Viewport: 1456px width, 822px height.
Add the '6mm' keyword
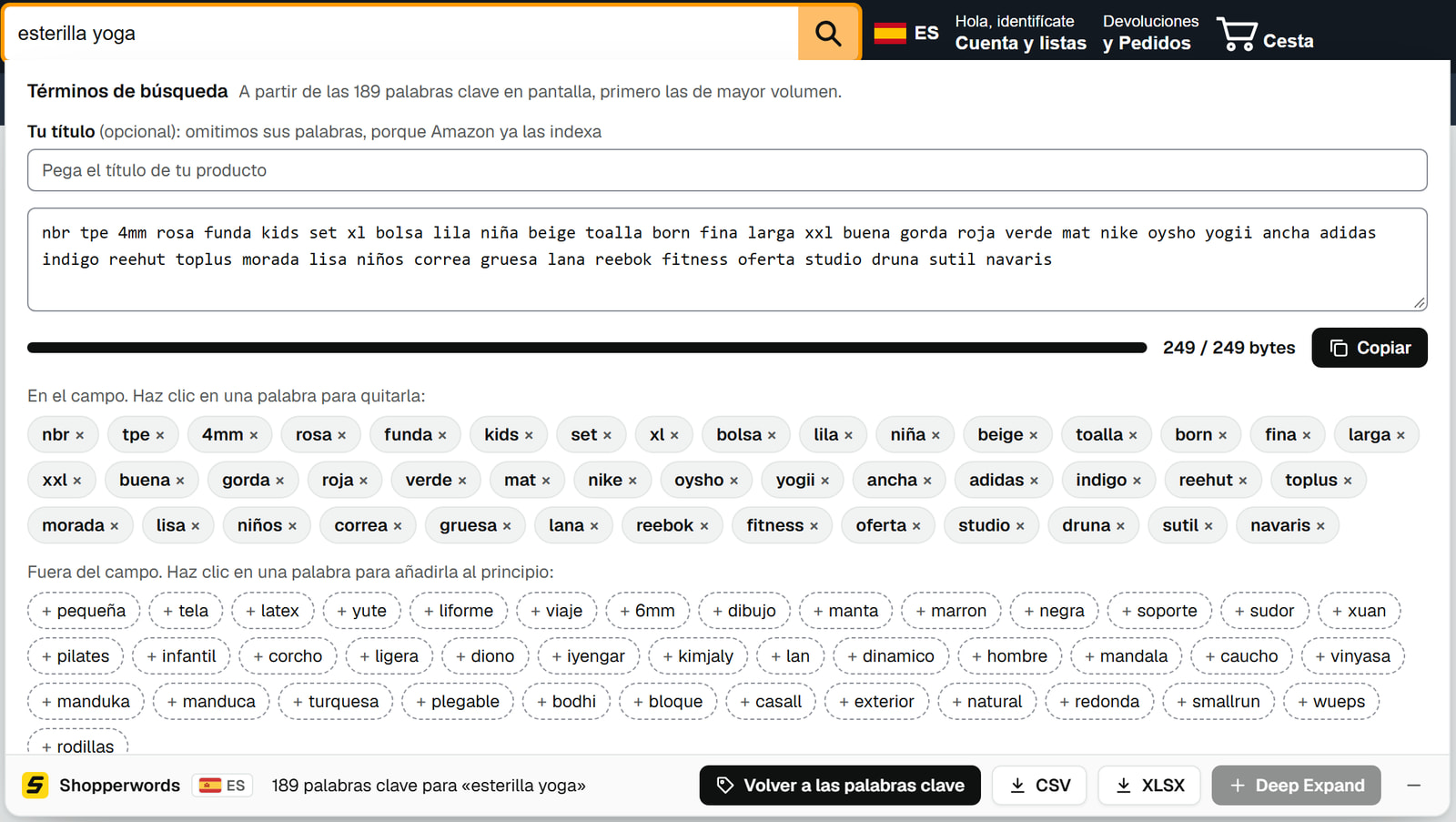[647, 611]
